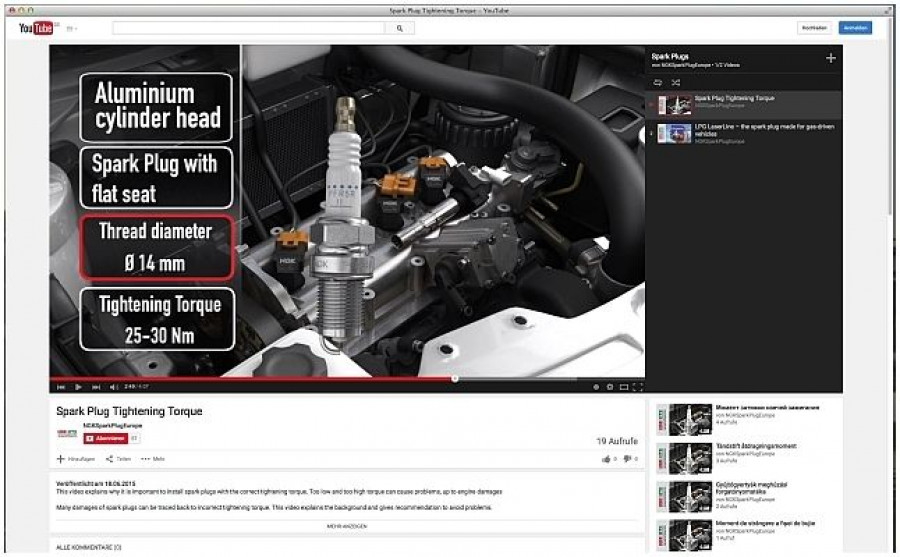This screenshot has height=557, width=900.
Task: Open the Mehr three-dots menu
Action: click(x=153, y=459)
